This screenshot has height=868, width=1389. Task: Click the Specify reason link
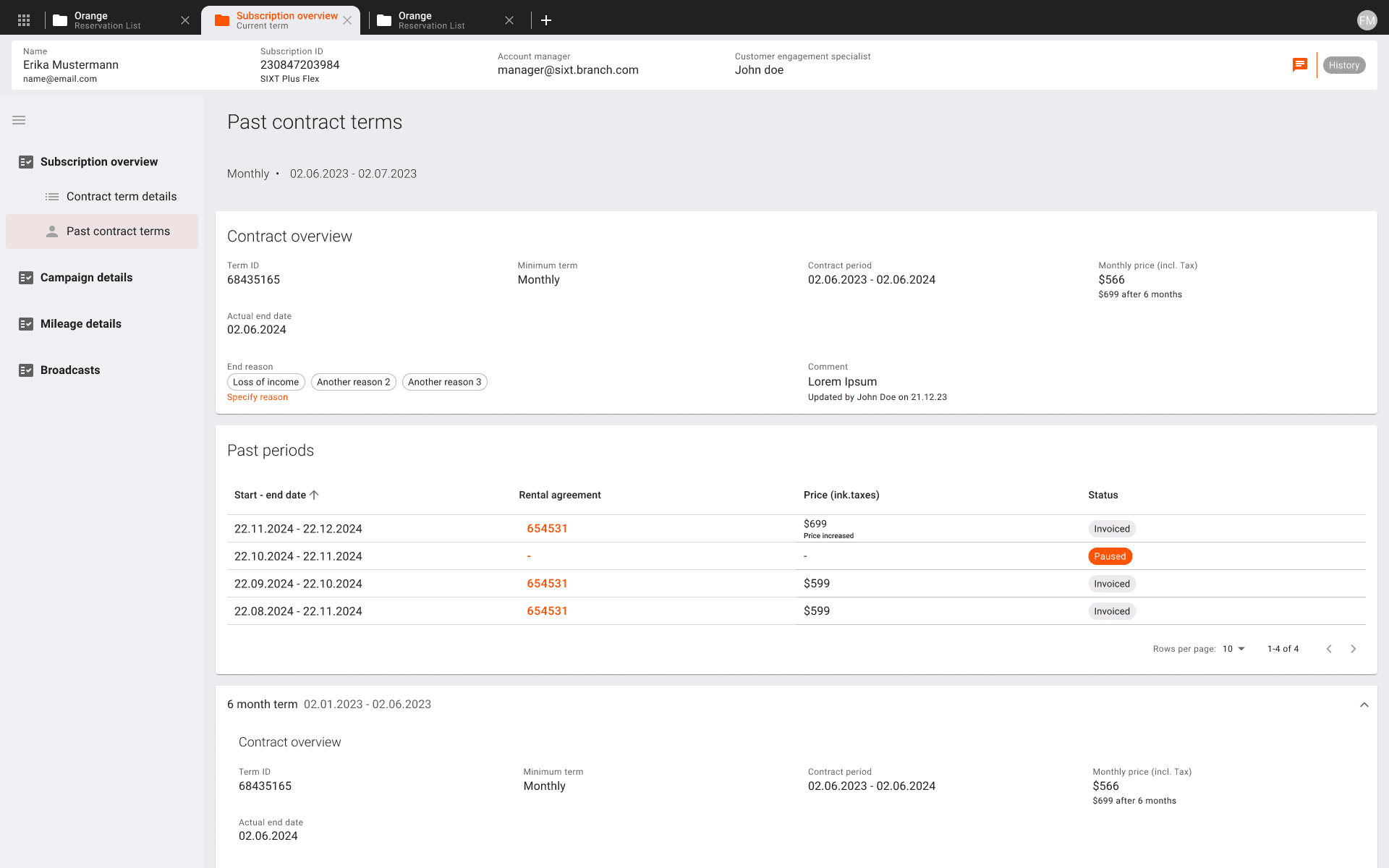pos(258,397)
